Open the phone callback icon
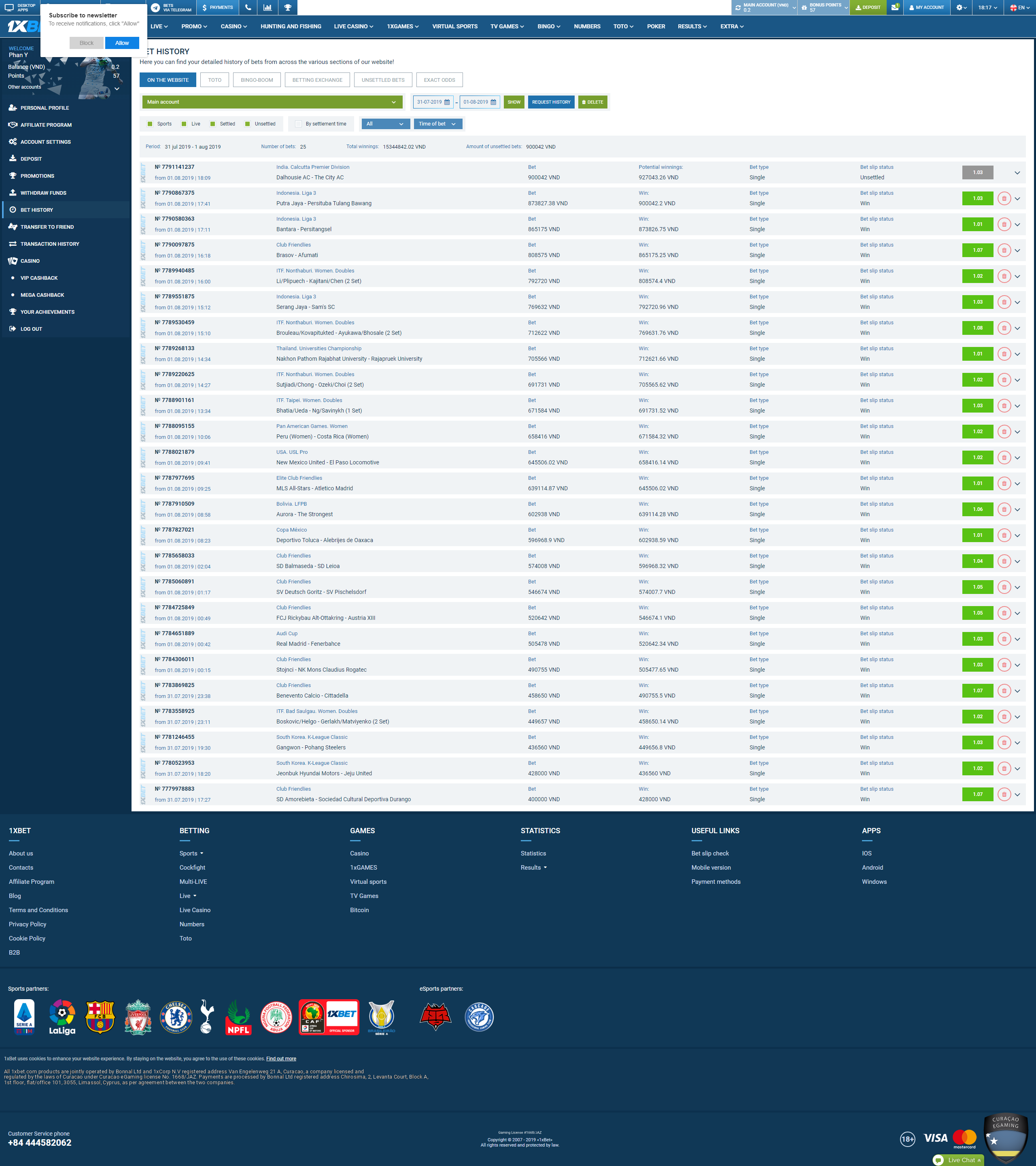 (248, 7)
